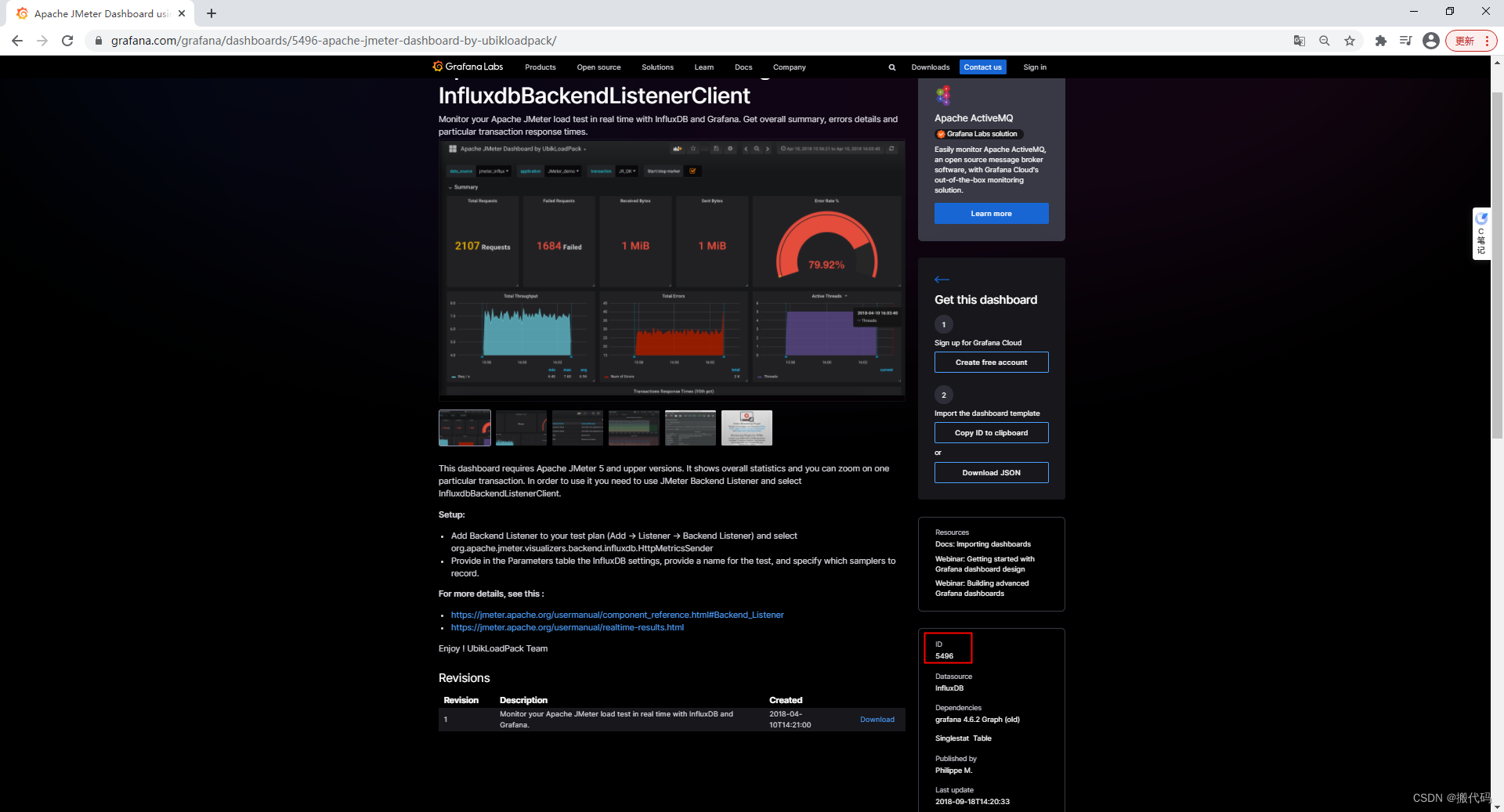The height and width of the screenshot is (812, 1504).
Task: Click the Grafana Labs solution badge
Action: click(x=978, y=134)
